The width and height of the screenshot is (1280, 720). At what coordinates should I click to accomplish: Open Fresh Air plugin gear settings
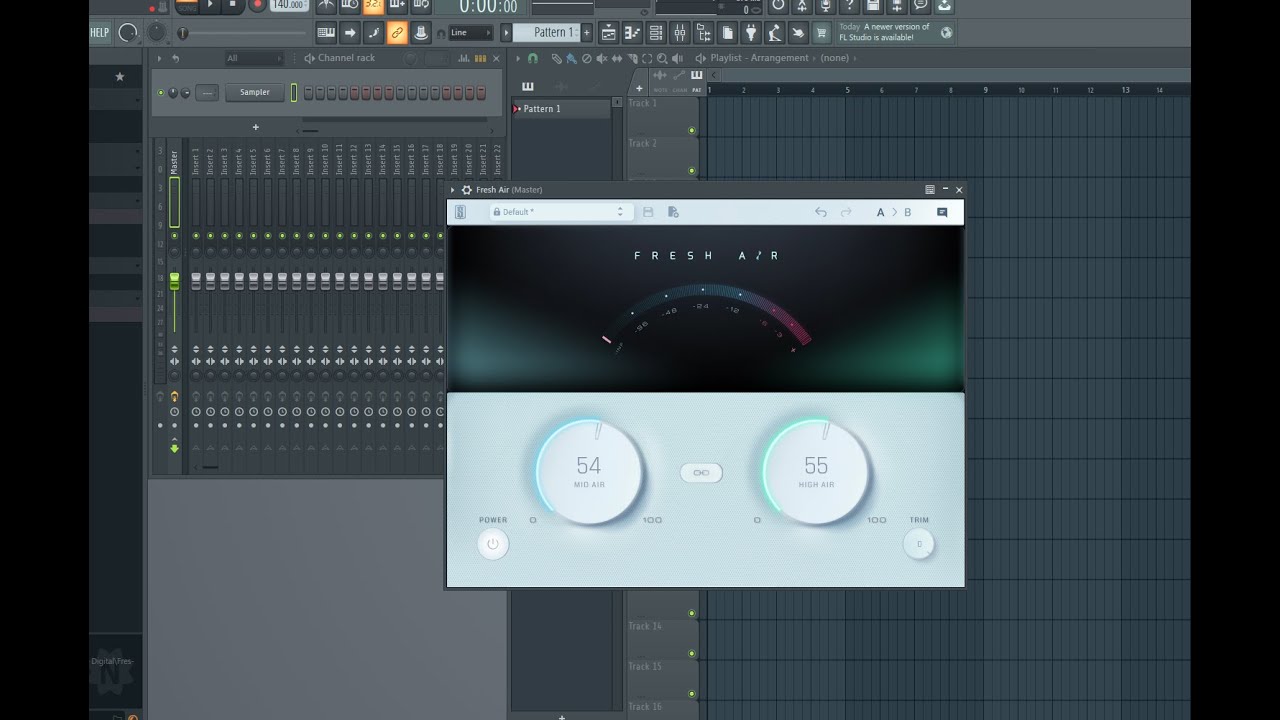[466, 190]
